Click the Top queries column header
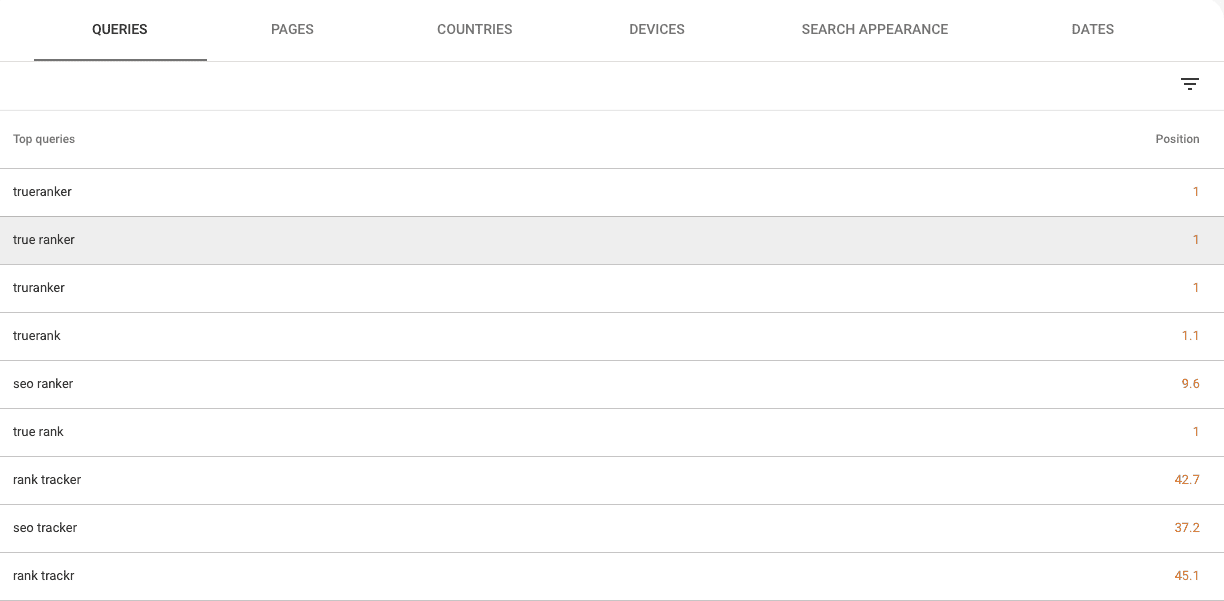1224x601 pixels. coord(44,139)
